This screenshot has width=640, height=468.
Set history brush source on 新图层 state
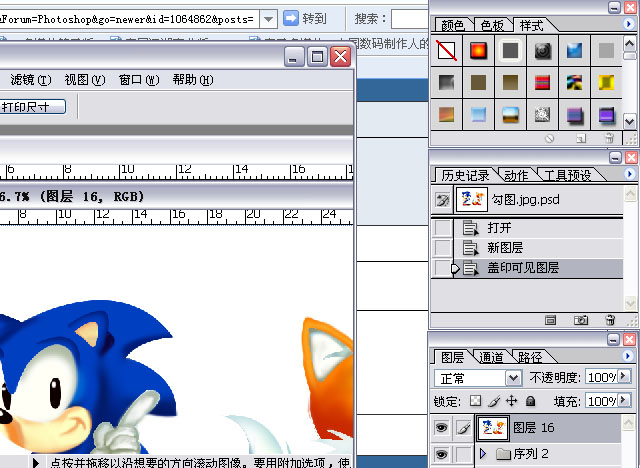point(442,248)
